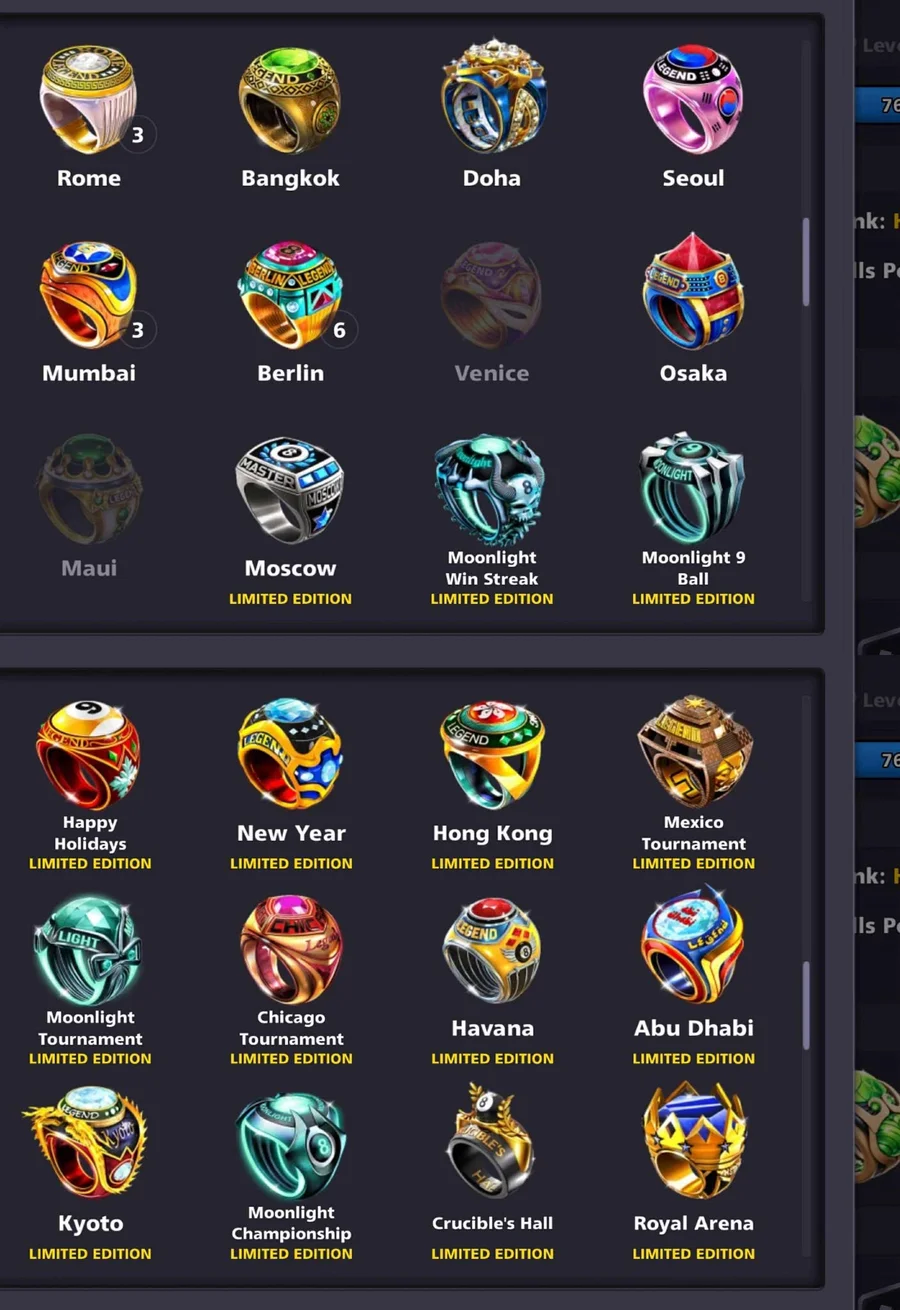This screenshot has width=900, height=1310.
Task: Choose the Moonlight 9 Ball ring
Action: point(692,488)
